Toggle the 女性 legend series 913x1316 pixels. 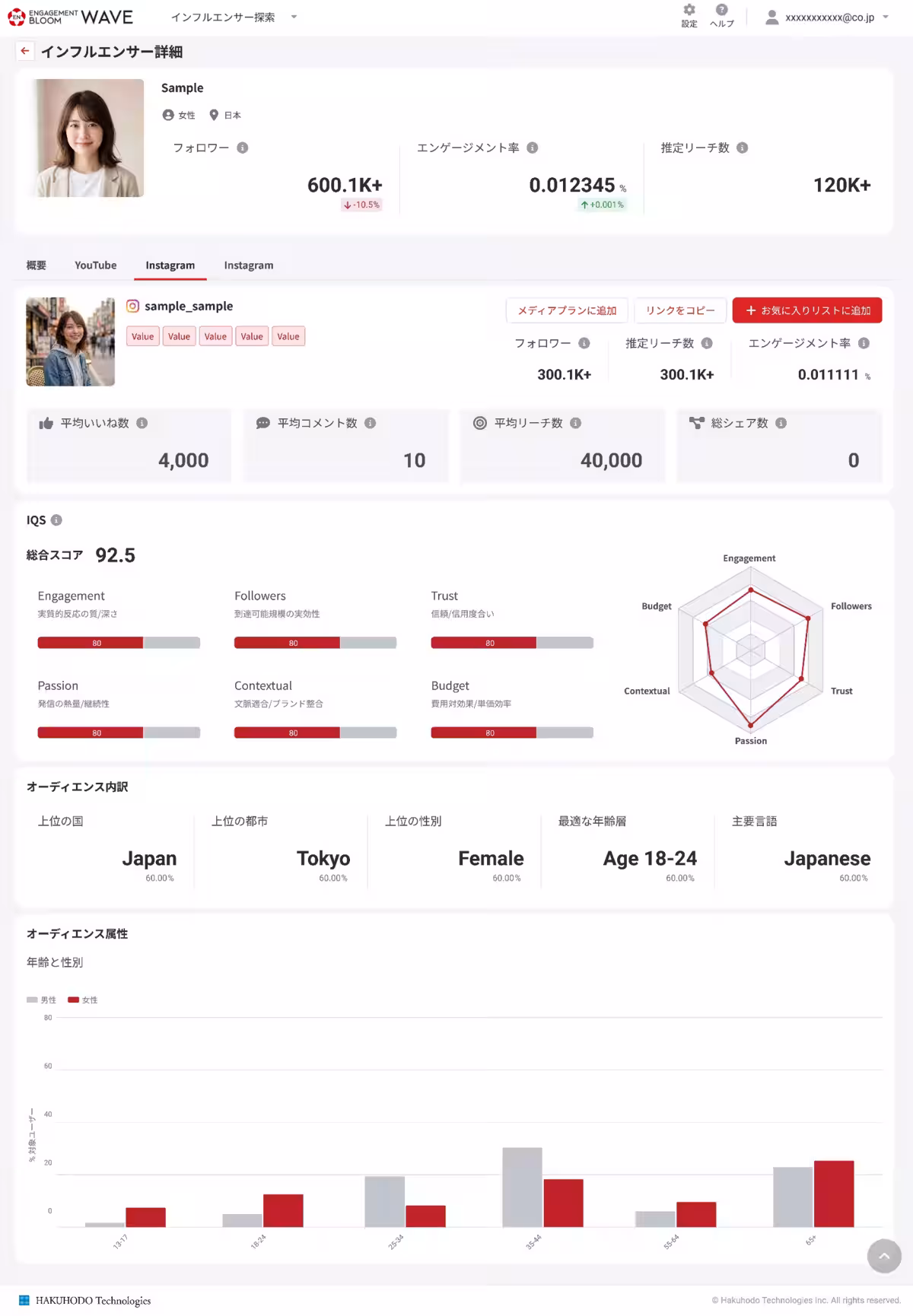point(83,1000)
